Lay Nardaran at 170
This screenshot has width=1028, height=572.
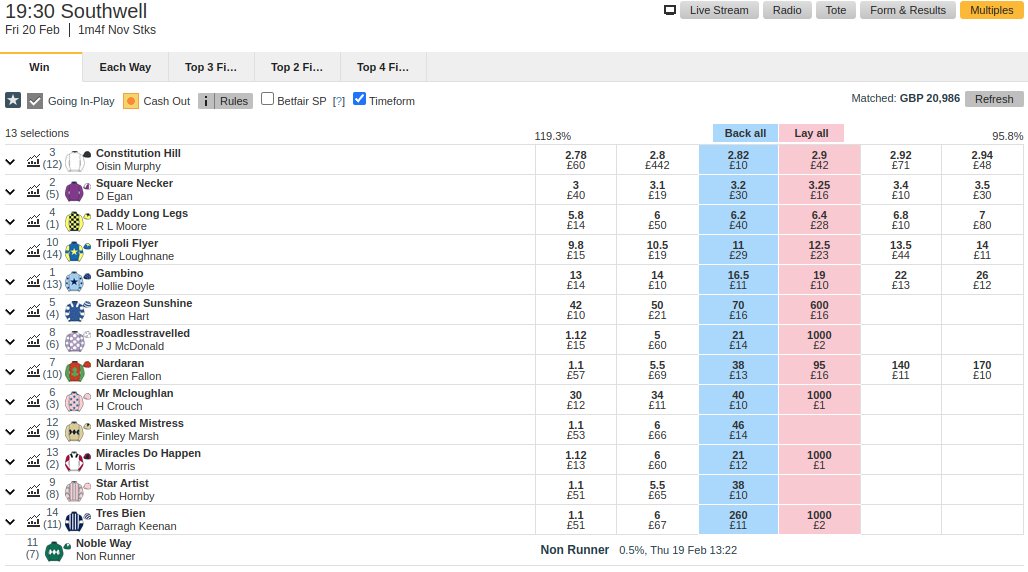click(x=982, y=370)
